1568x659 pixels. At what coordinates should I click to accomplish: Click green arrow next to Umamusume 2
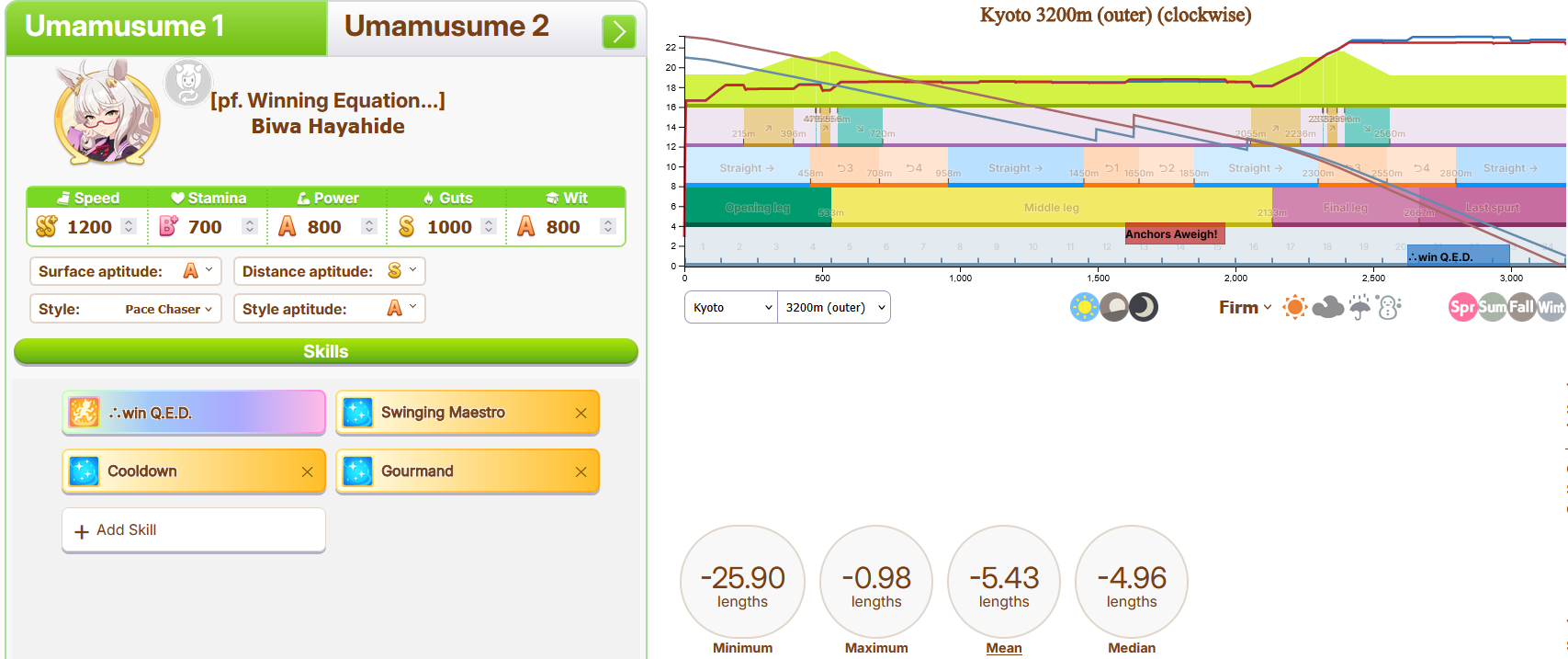pyautogui.click(x=619, y=32)
